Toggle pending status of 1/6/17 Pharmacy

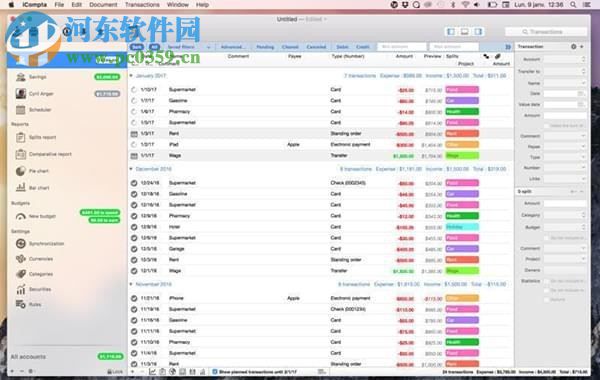134,112
